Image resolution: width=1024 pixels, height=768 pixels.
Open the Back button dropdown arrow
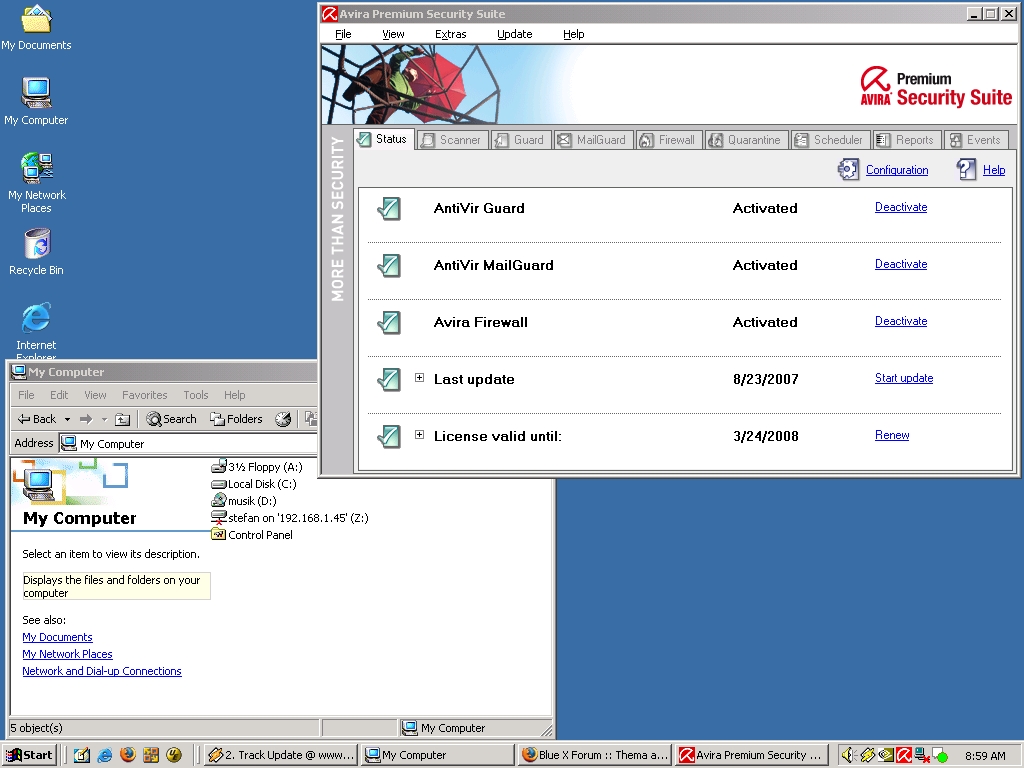click(67, 419)
